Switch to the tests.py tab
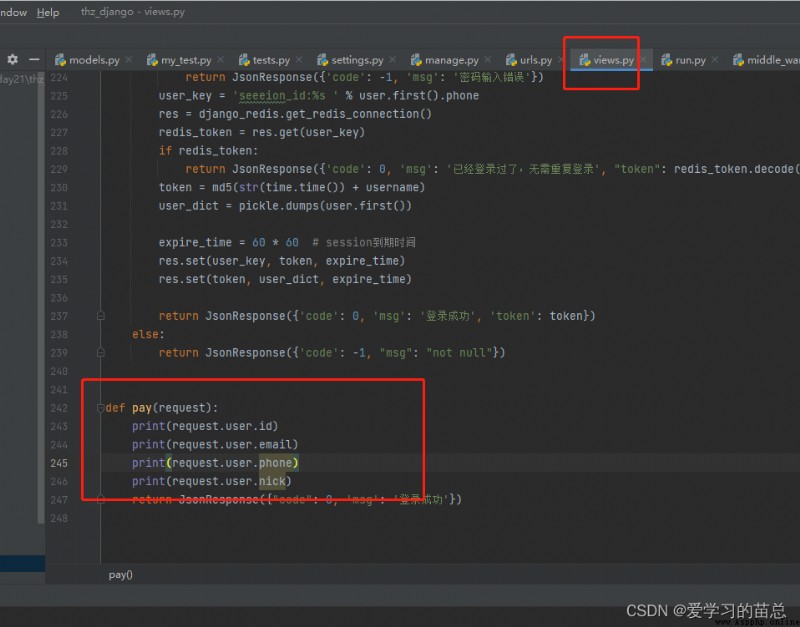Screen dimensions: 800x627 tap(271, 60)
